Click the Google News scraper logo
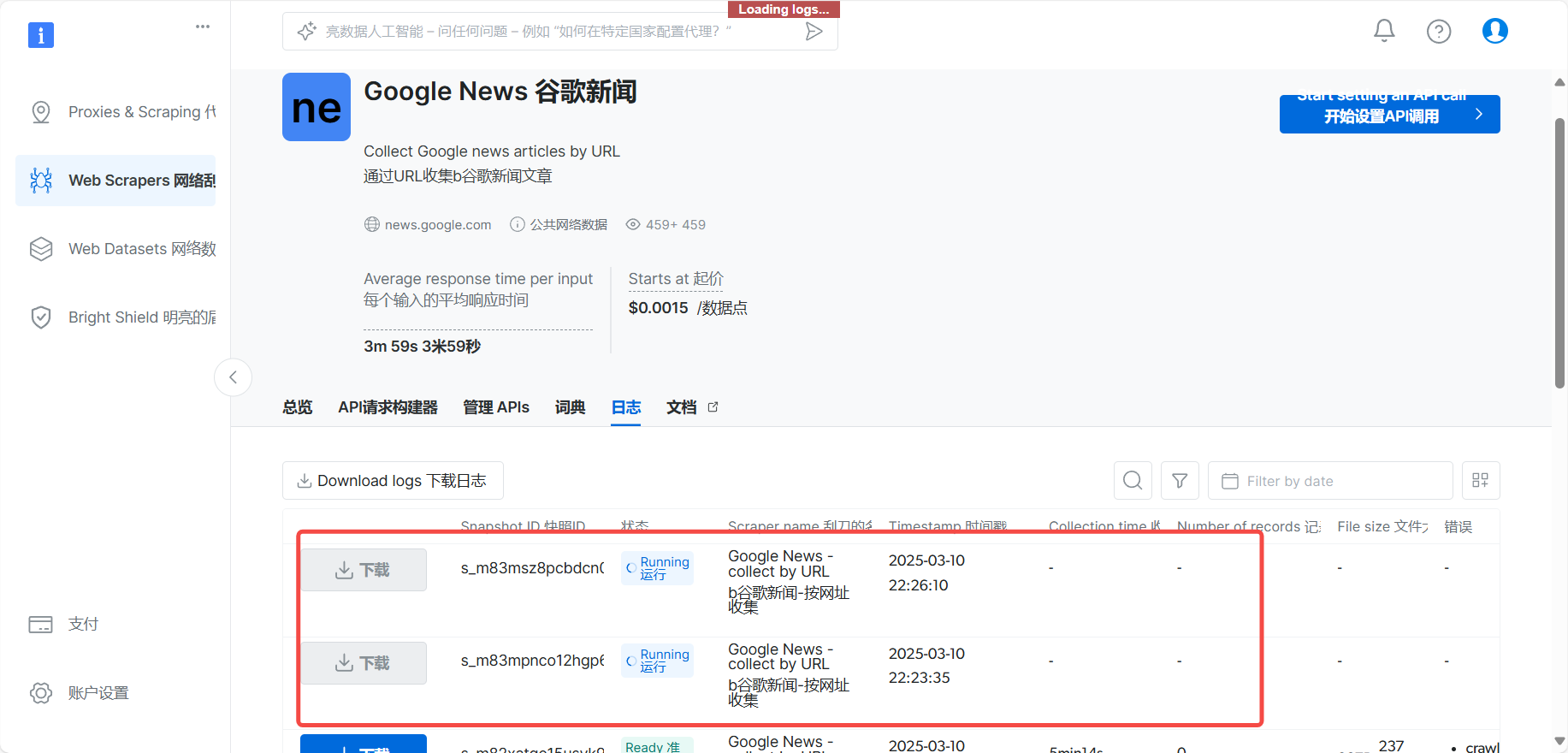This screenshot has height=753, width=1568. coord(317,107)
